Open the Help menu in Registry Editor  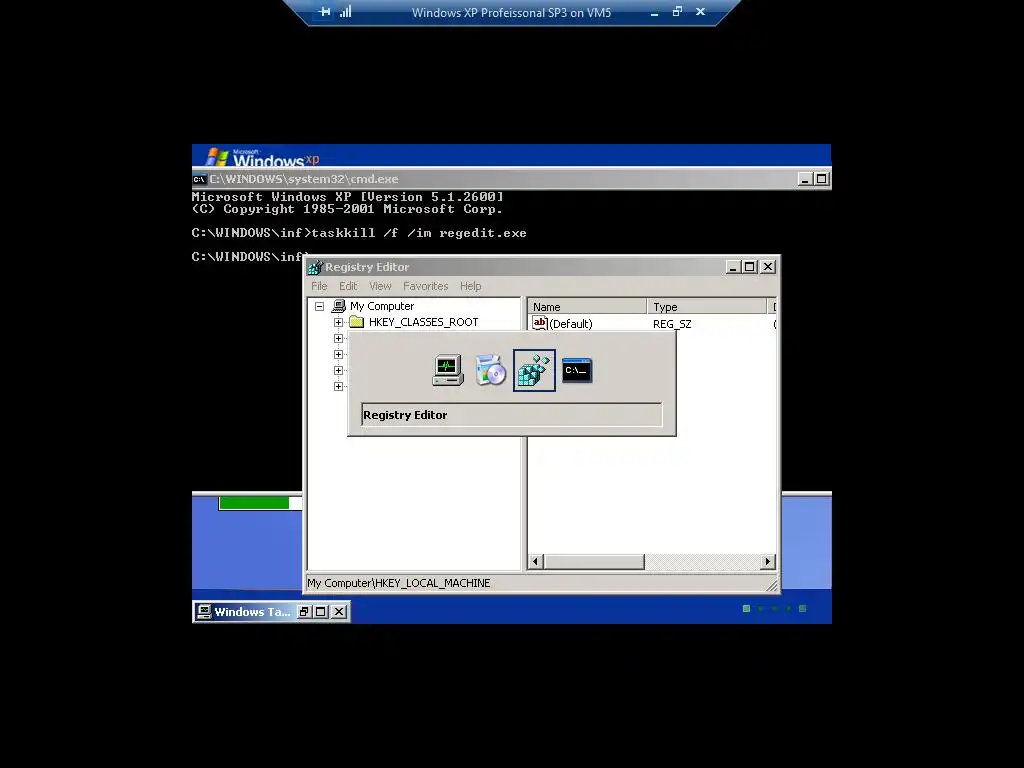point(470,286)
